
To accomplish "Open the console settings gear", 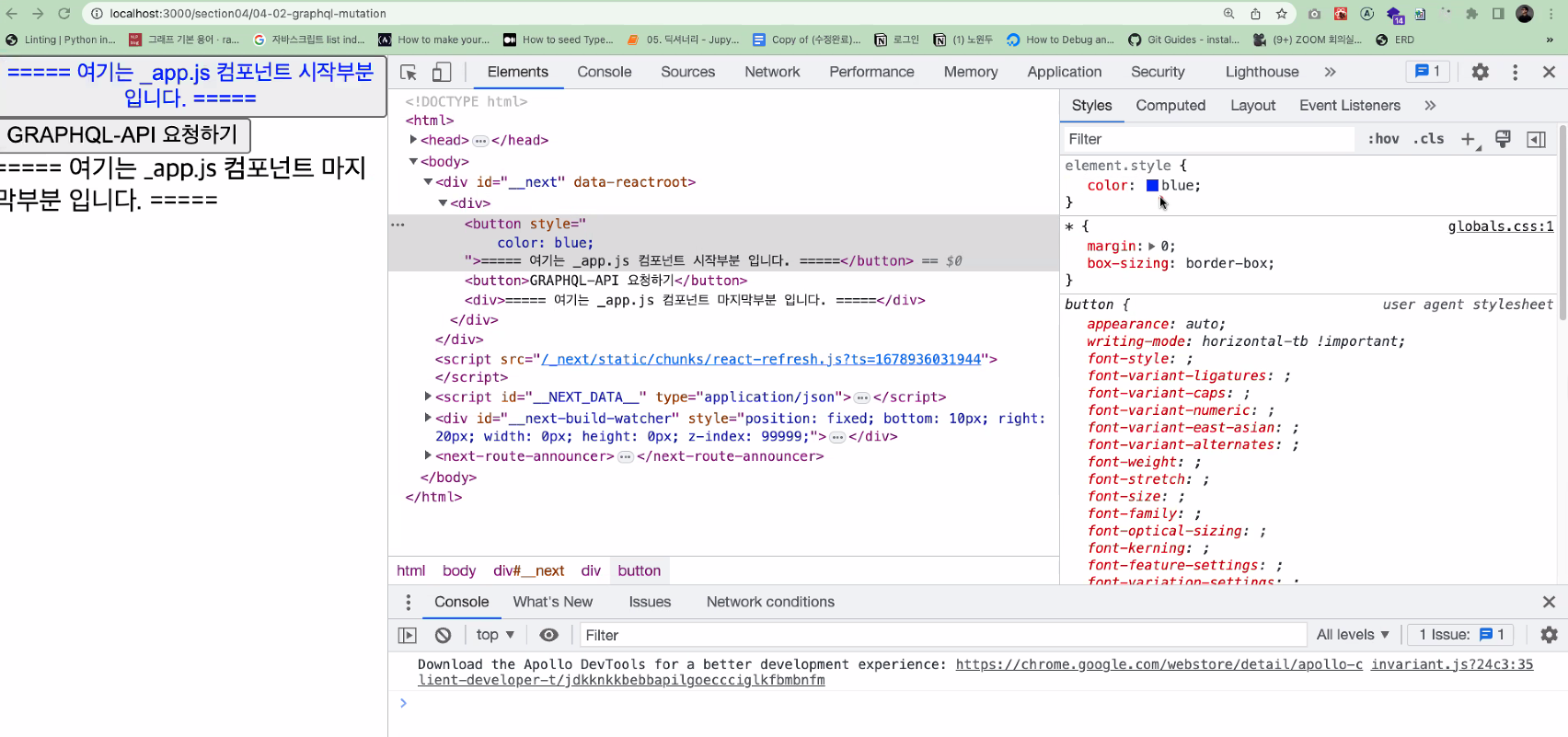I will pyautogui.click(x=1549, y=635).
